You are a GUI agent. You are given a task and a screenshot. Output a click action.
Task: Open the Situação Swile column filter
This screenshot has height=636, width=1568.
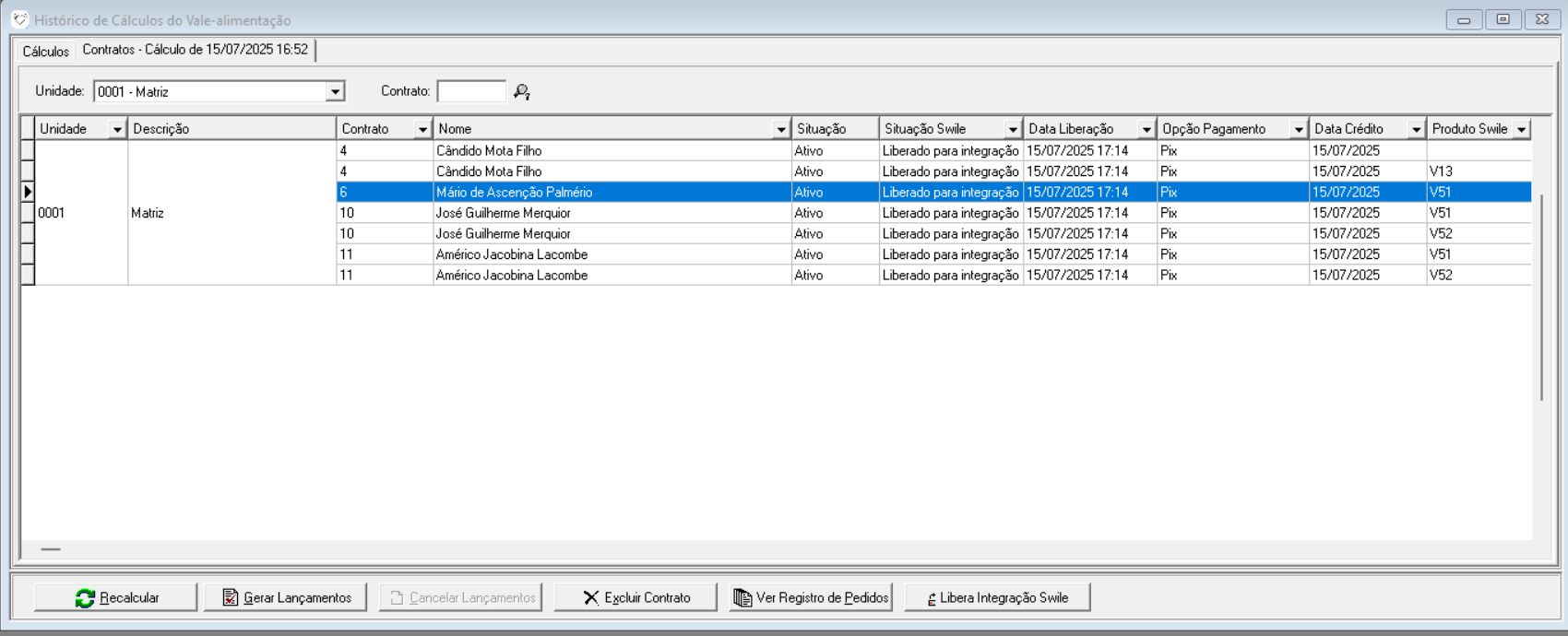coord(1013,129)
